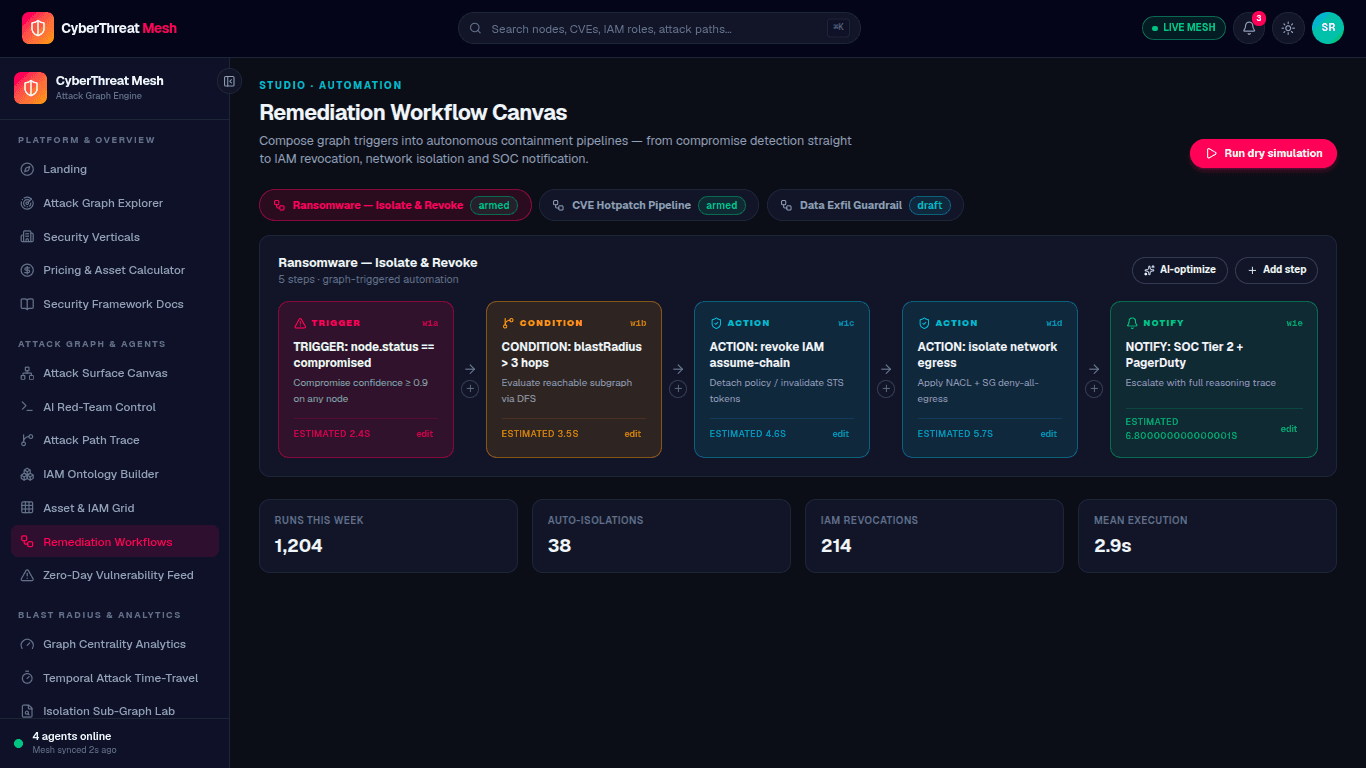
Task: Click the Landing compass icon
Action: [27, 169]
